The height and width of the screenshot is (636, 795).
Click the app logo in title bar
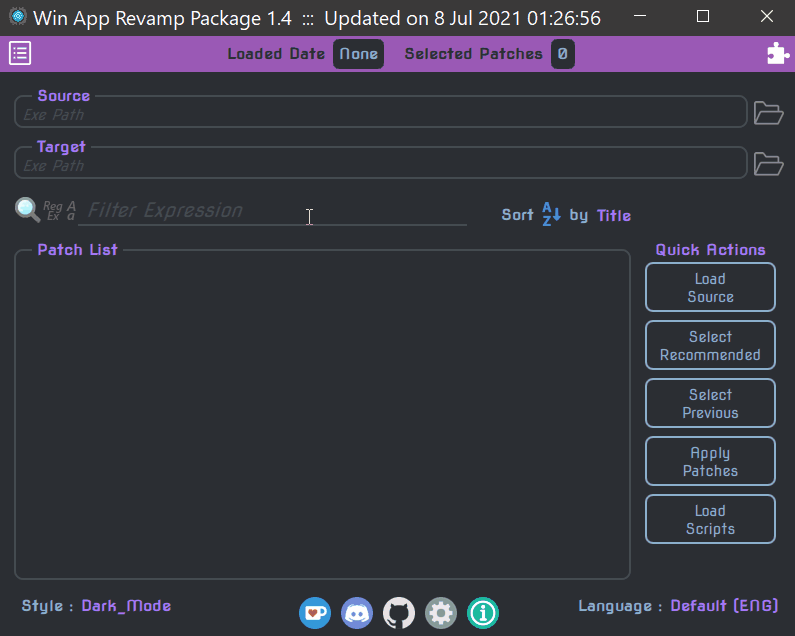tap(18, 17)
